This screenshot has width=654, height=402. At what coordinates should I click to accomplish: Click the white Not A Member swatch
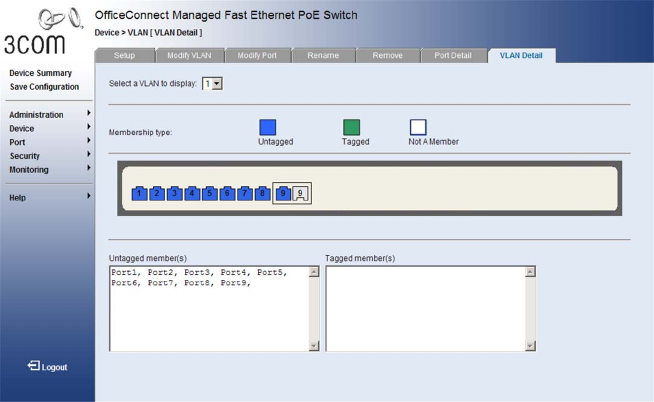click(x=418, y=127)
